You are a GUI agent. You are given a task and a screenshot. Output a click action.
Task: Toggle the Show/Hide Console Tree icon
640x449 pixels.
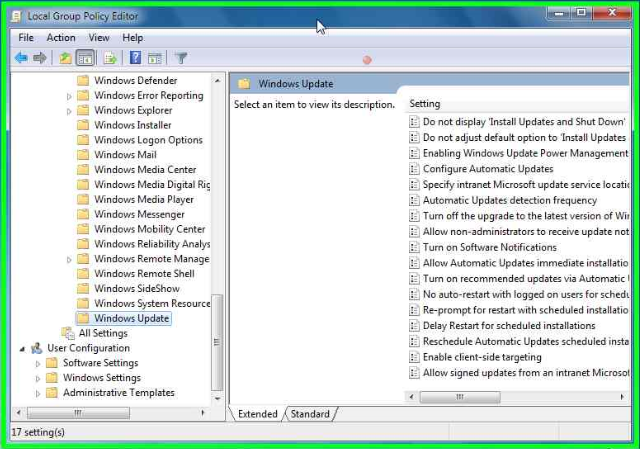click(x=85, y=58)
